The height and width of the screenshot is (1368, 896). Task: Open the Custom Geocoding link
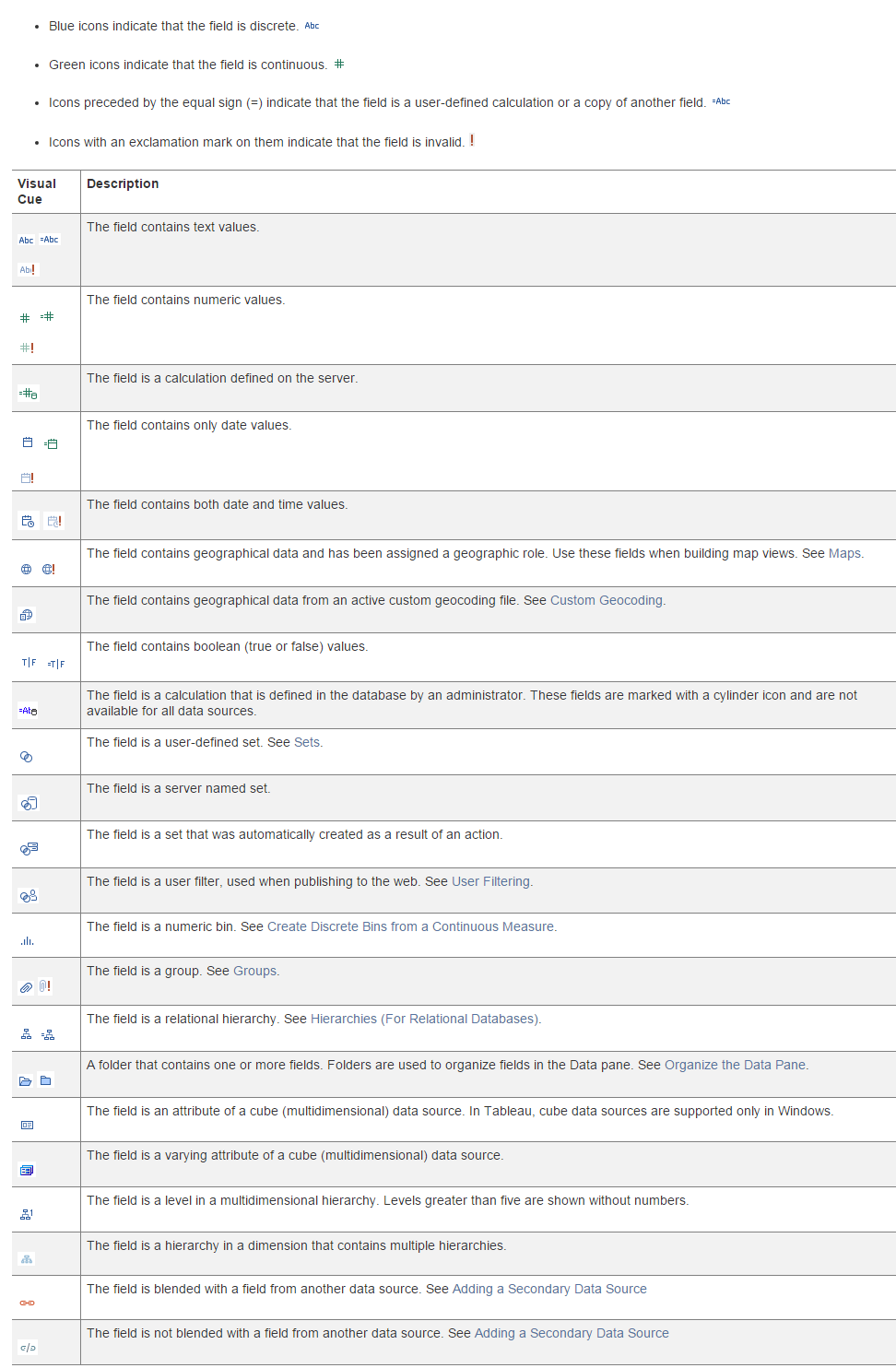[607, 599]
